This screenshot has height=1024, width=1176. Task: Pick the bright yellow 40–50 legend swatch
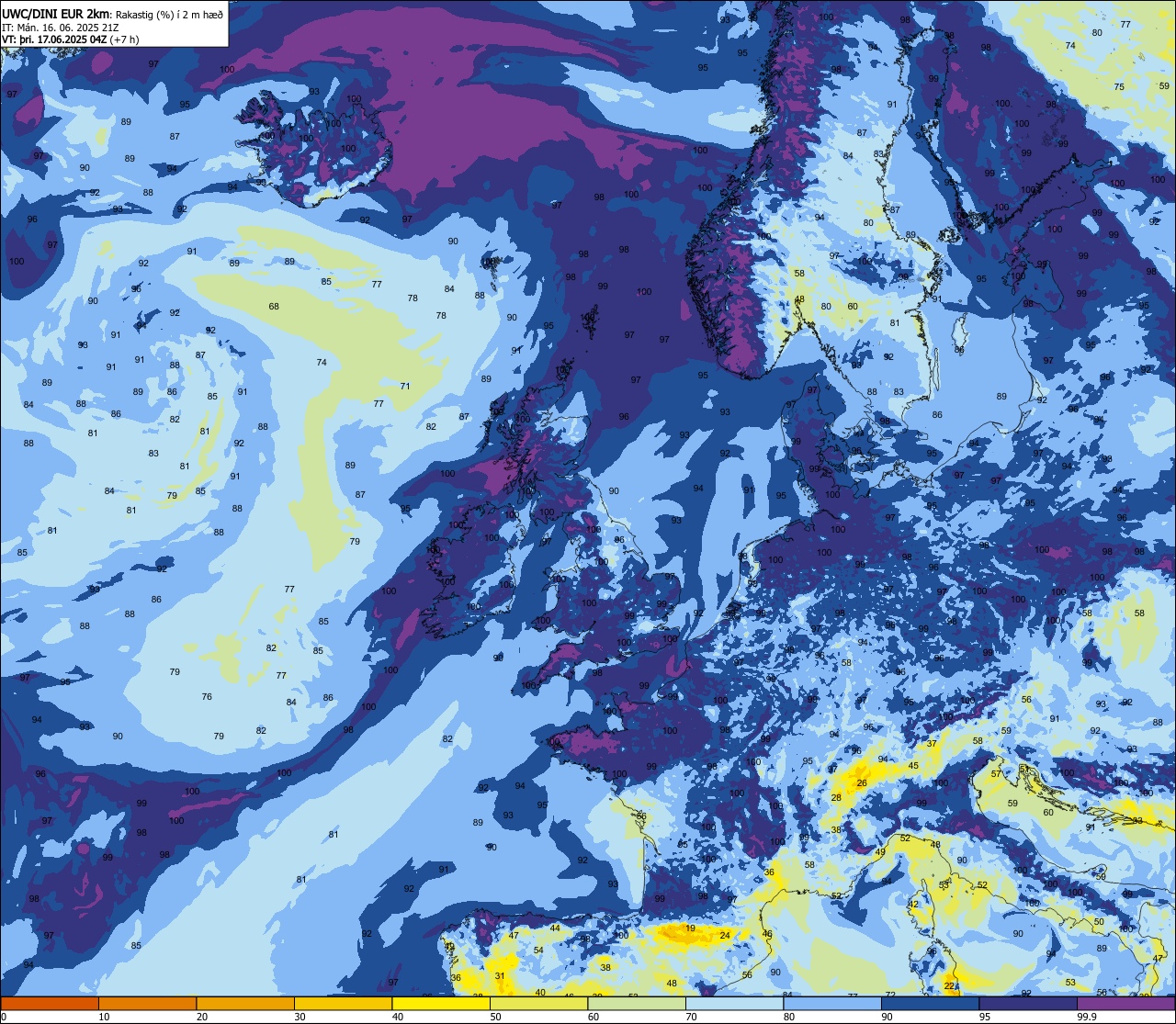[x=441, y=1003]
